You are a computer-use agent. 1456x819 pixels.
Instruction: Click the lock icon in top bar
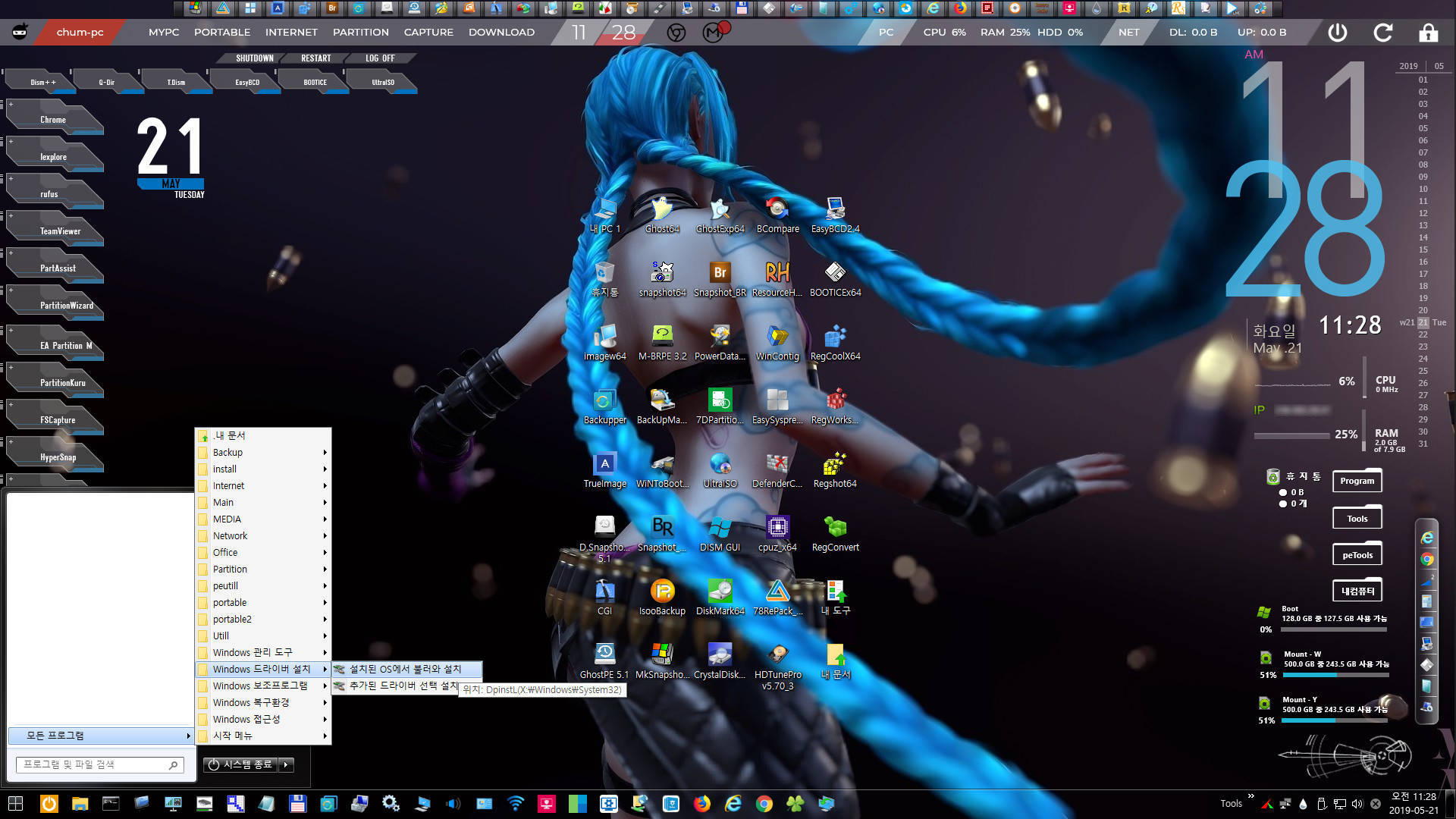coord(1429,33)
